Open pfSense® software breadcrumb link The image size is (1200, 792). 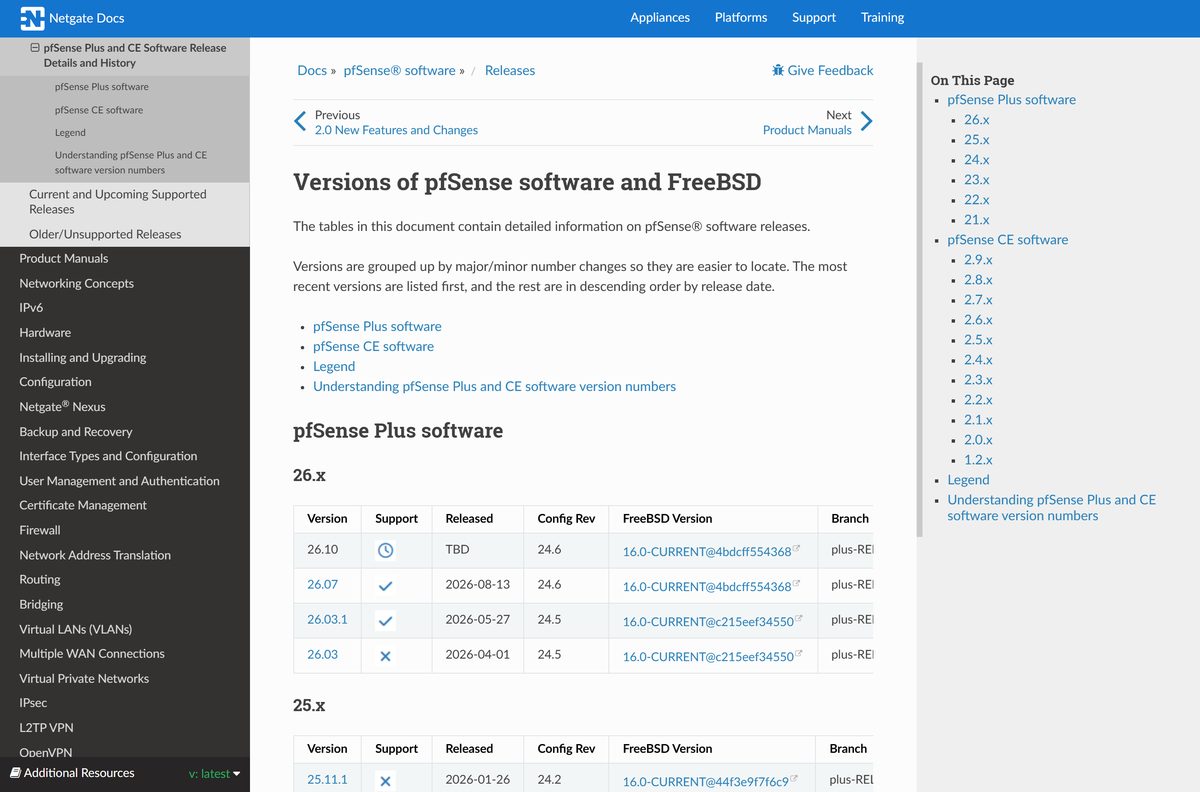tap(399, 70)
